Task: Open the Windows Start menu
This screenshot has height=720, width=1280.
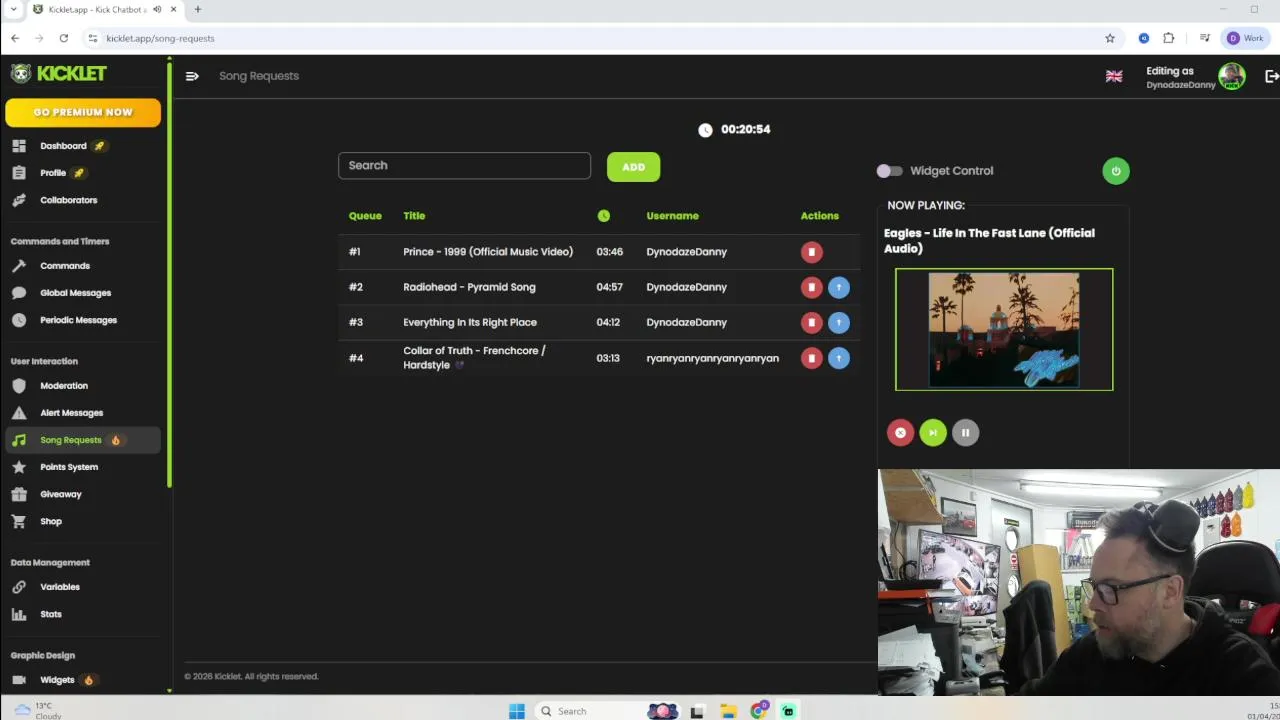Action: 516,711
